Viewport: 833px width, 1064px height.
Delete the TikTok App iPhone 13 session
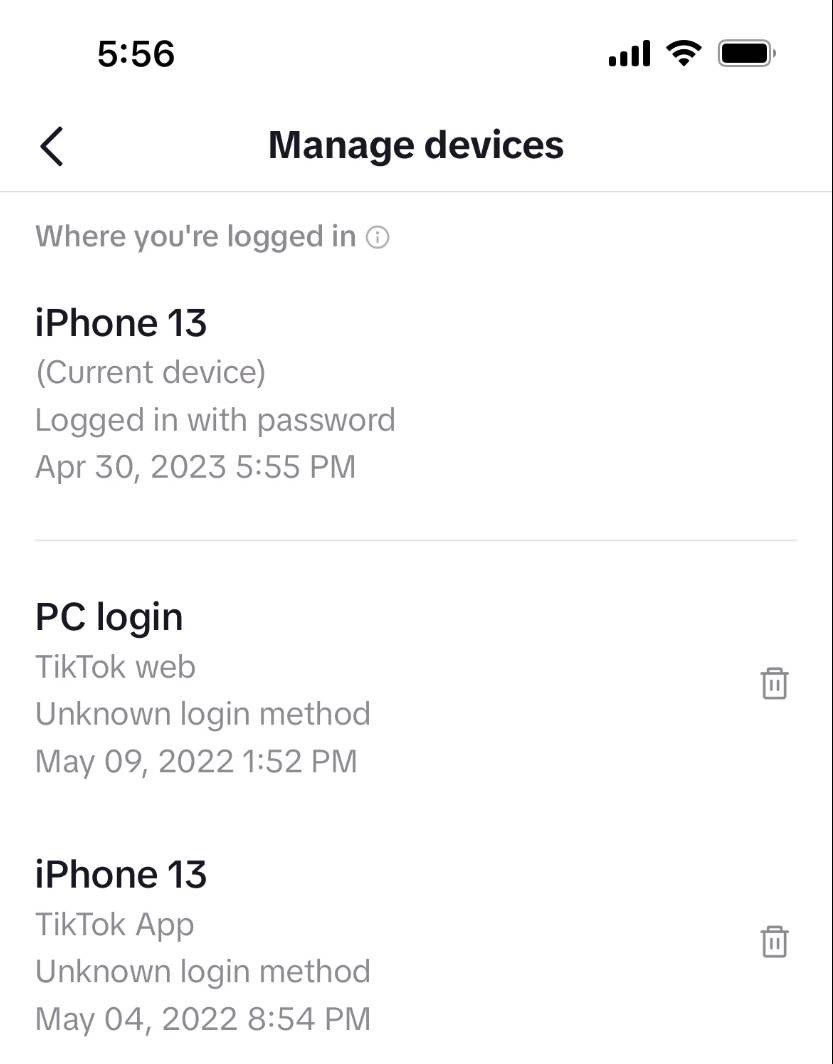774,942
